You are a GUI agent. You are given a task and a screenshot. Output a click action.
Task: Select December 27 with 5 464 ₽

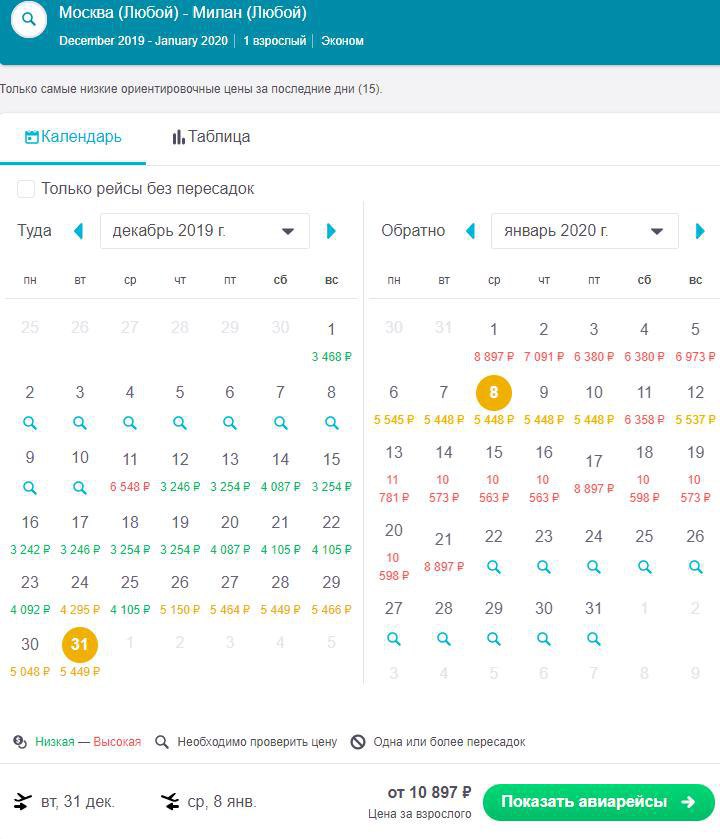tap(230, 594)
